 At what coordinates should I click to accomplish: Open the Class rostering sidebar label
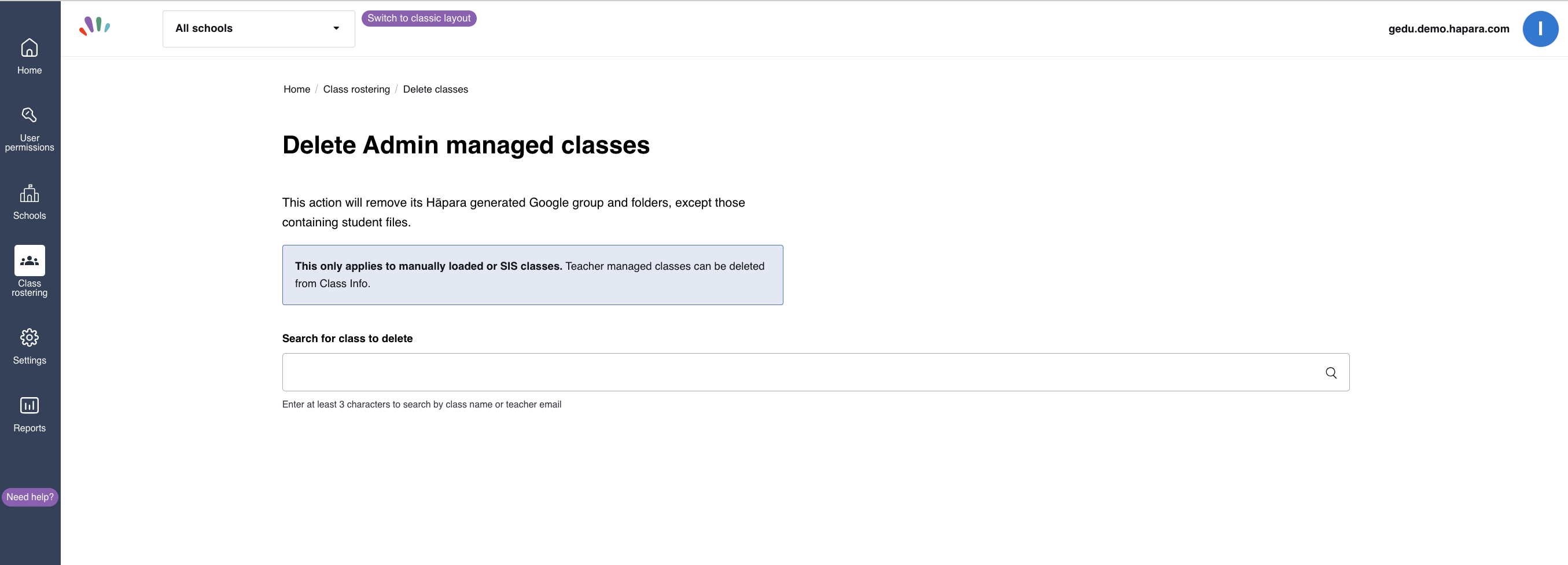(29, 288)
